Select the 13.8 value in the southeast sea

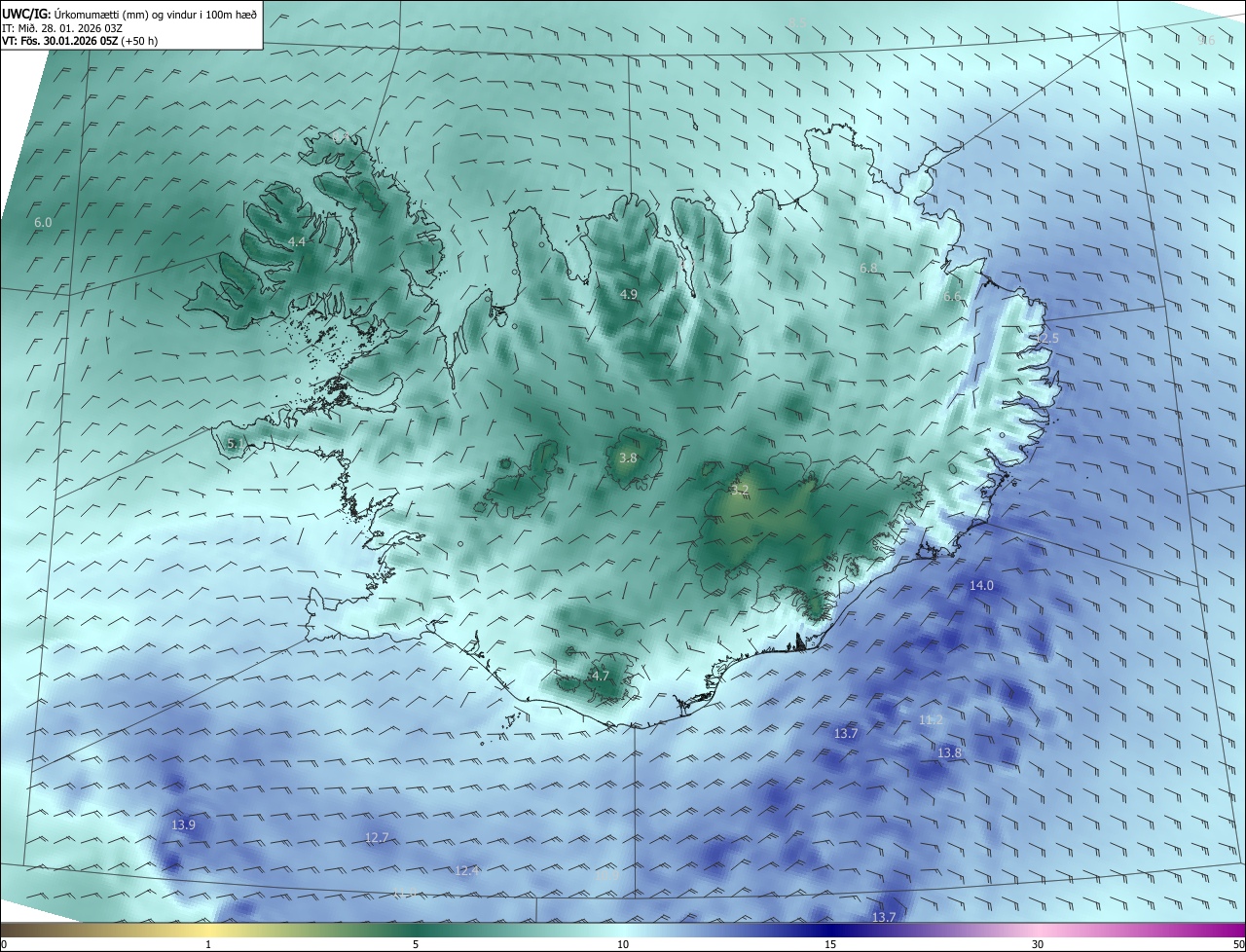(x=949, y=752)
